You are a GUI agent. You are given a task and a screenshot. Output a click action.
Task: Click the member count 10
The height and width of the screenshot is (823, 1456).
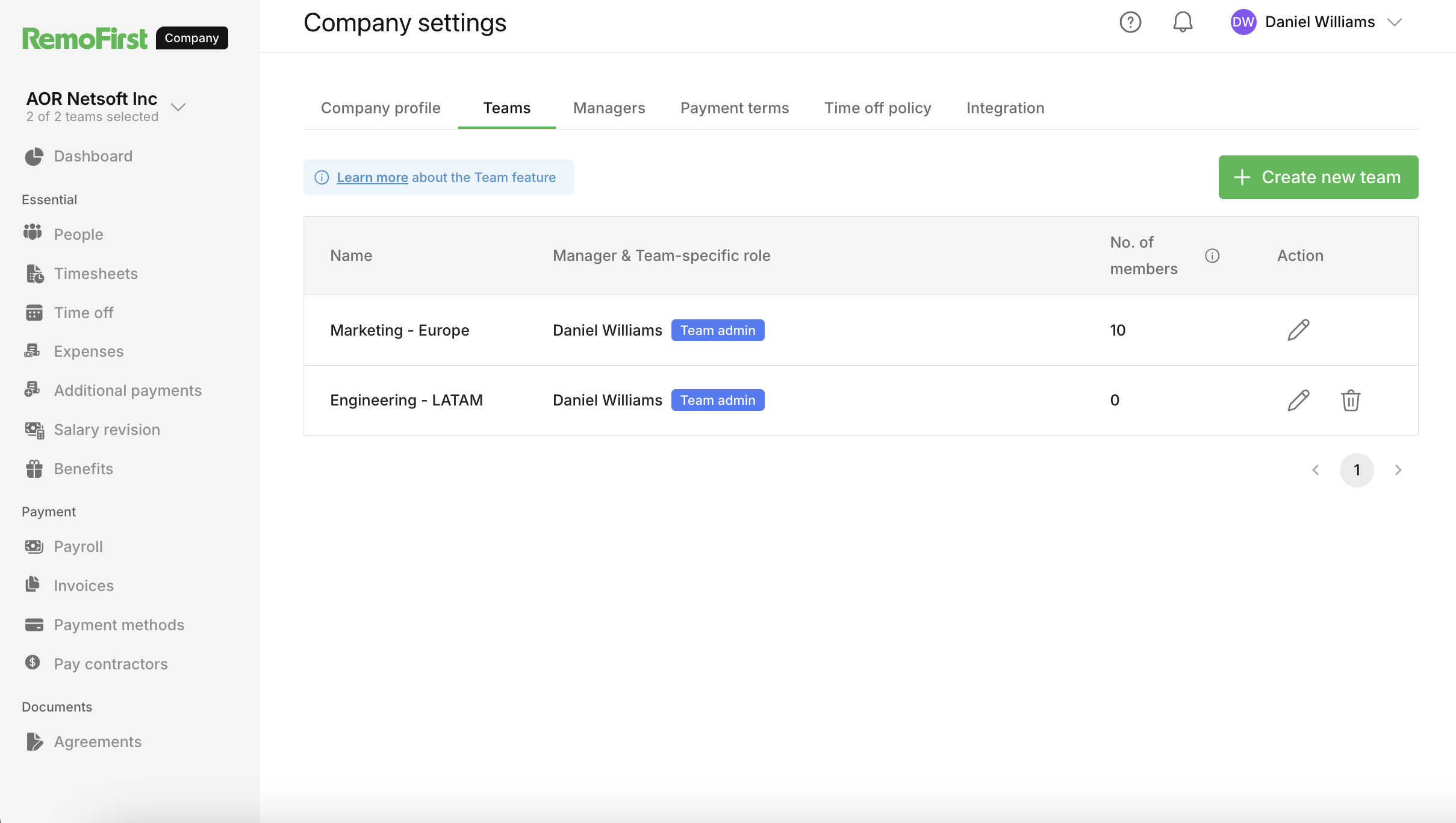click(x=1118, y=330)
